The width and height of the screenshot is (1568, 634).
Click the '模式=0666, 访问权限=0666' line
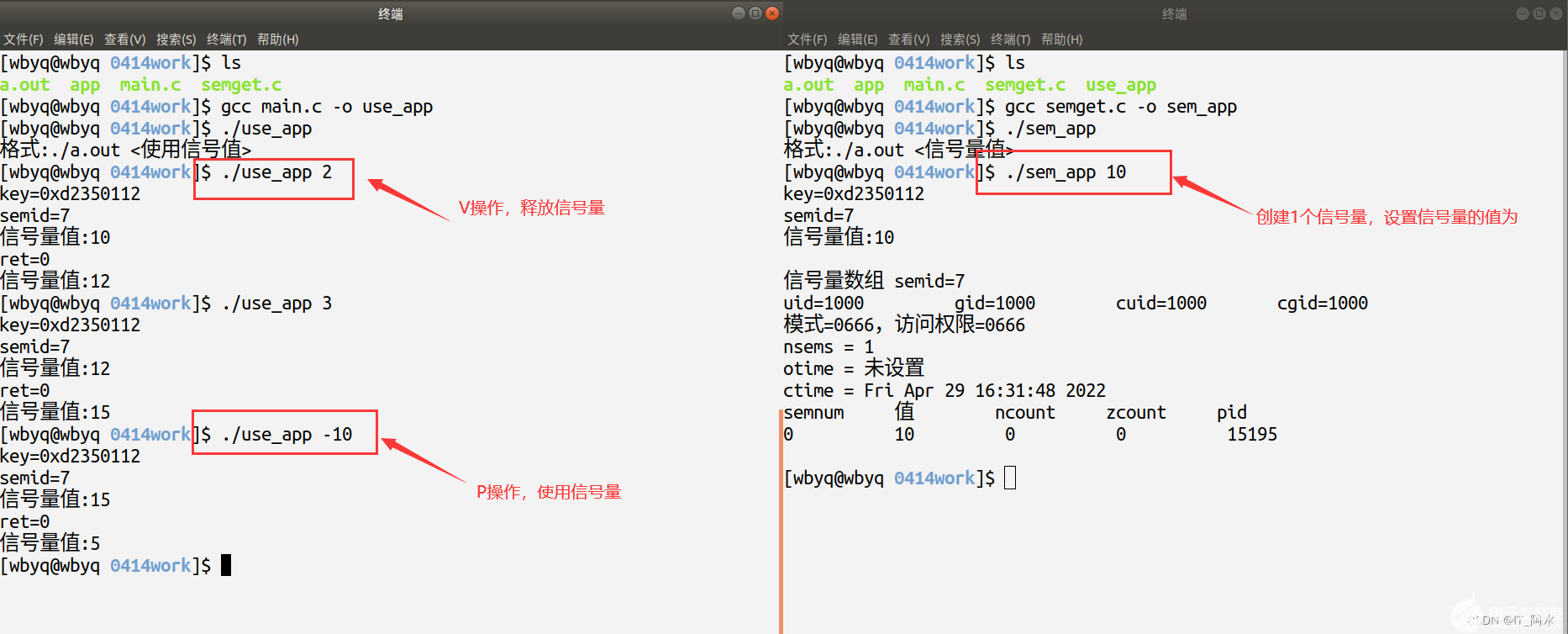pos(904,325)
